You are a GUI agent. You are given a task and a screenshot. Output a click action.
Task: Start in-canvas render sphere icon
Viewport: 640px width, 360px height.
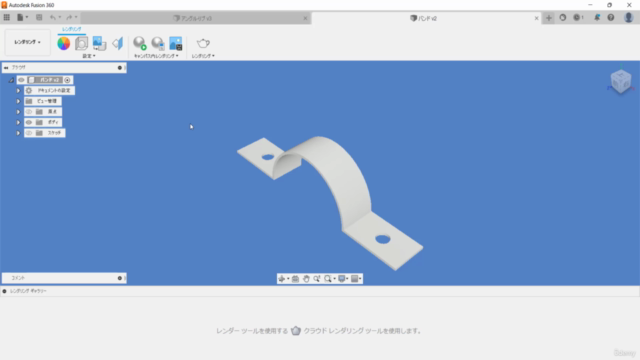coord(140,43)
